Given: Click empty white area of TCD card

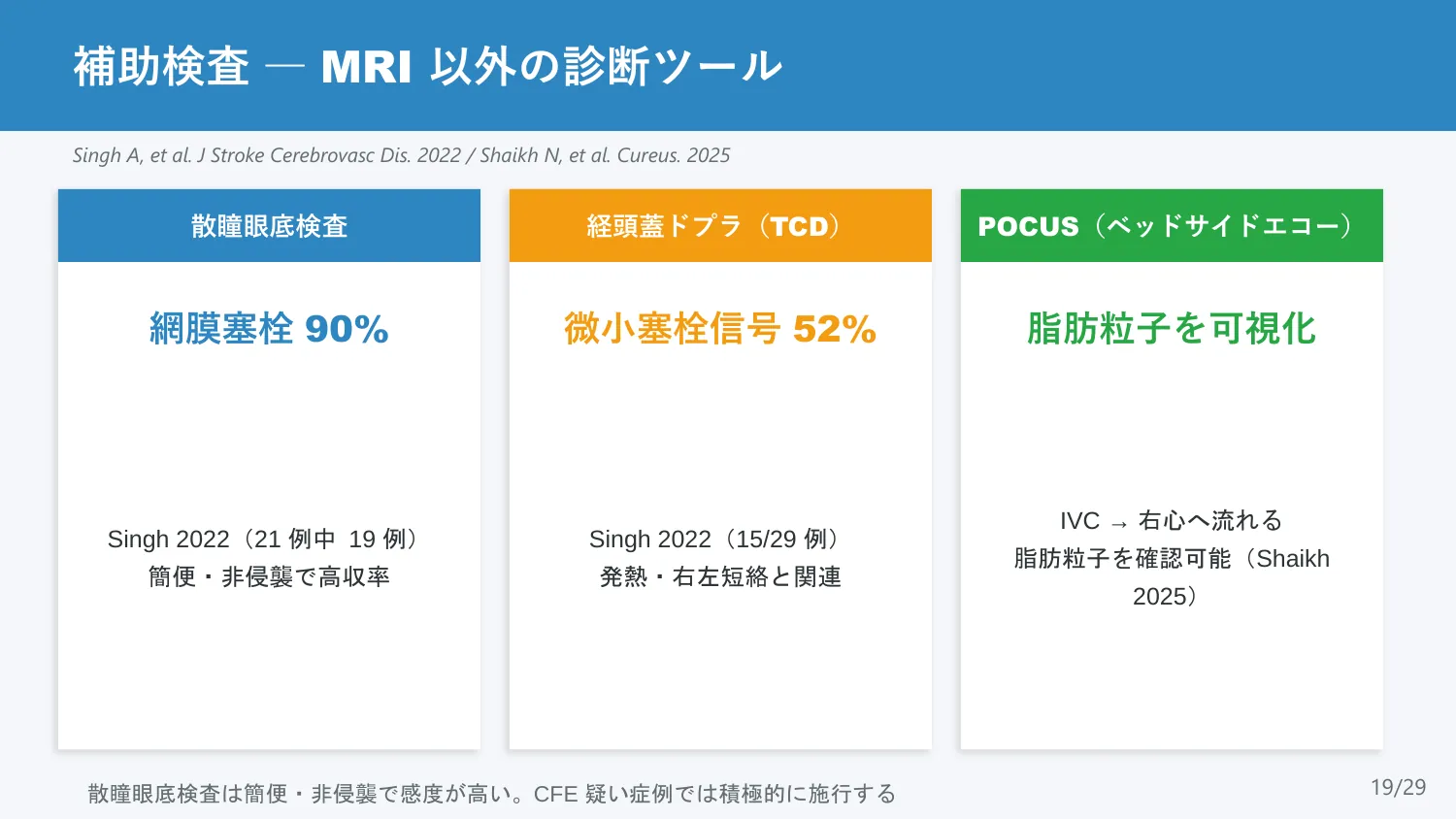Looking at the screenshot, I should coord(720,437).
